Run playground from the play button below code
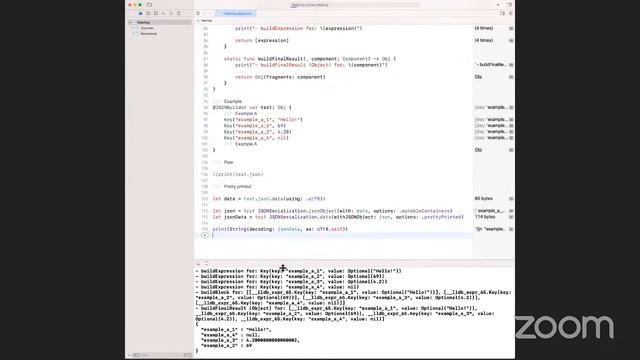Screen dimensions: 640x360 pyautogui.click(x=205, y=235)
